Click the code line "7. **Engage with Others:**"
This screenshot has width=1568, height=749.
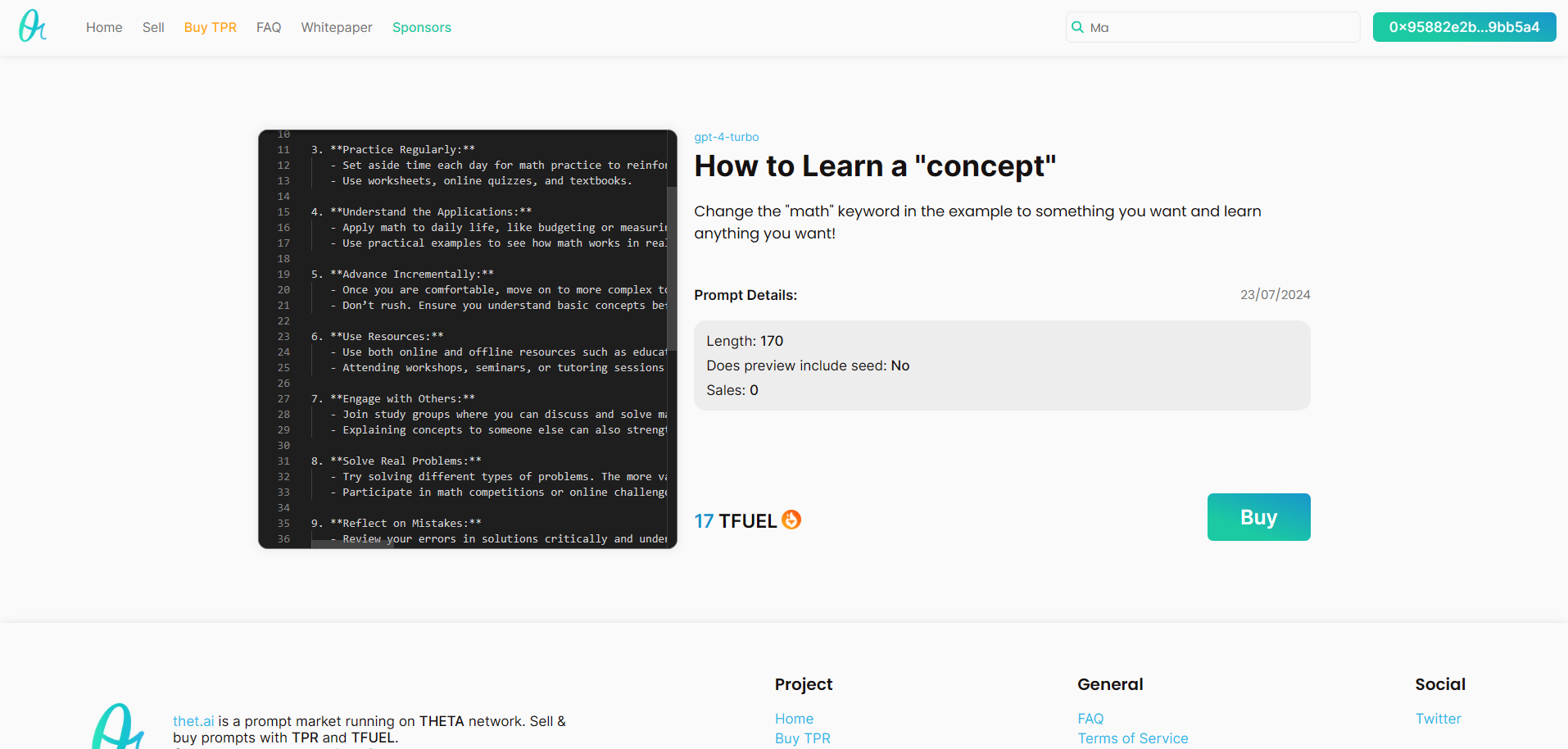click(393, 398)
